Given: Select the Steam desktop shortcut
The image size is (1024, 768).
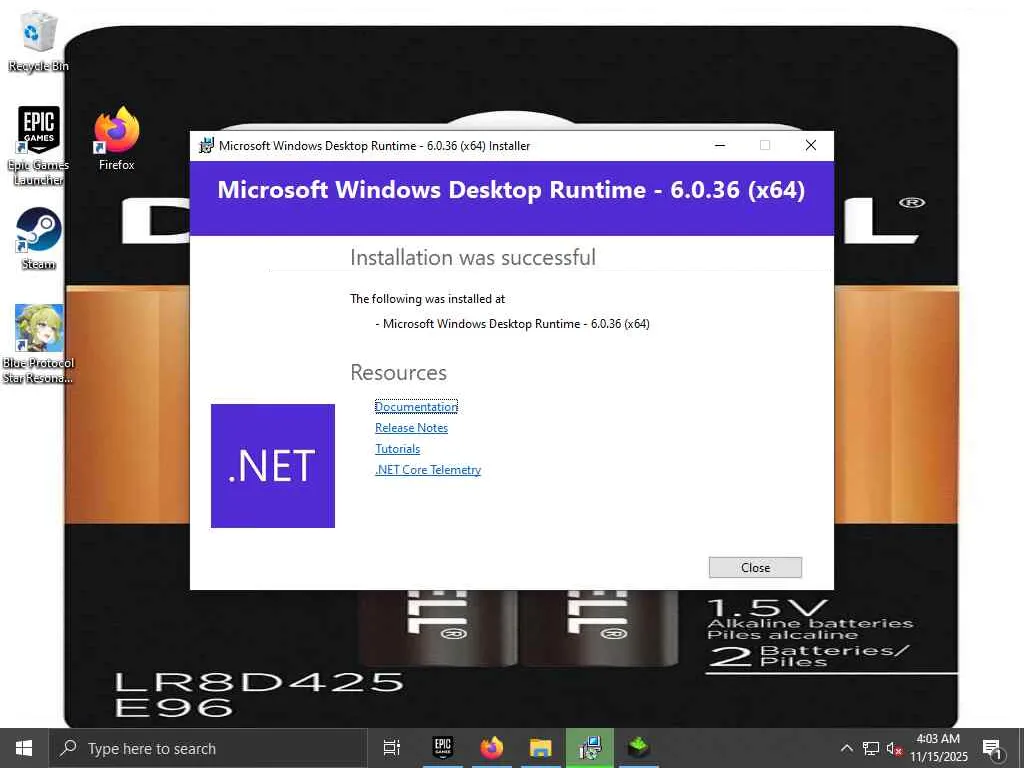Looking at the screenshot, I should pyautogui.click(x=38, y=238).
